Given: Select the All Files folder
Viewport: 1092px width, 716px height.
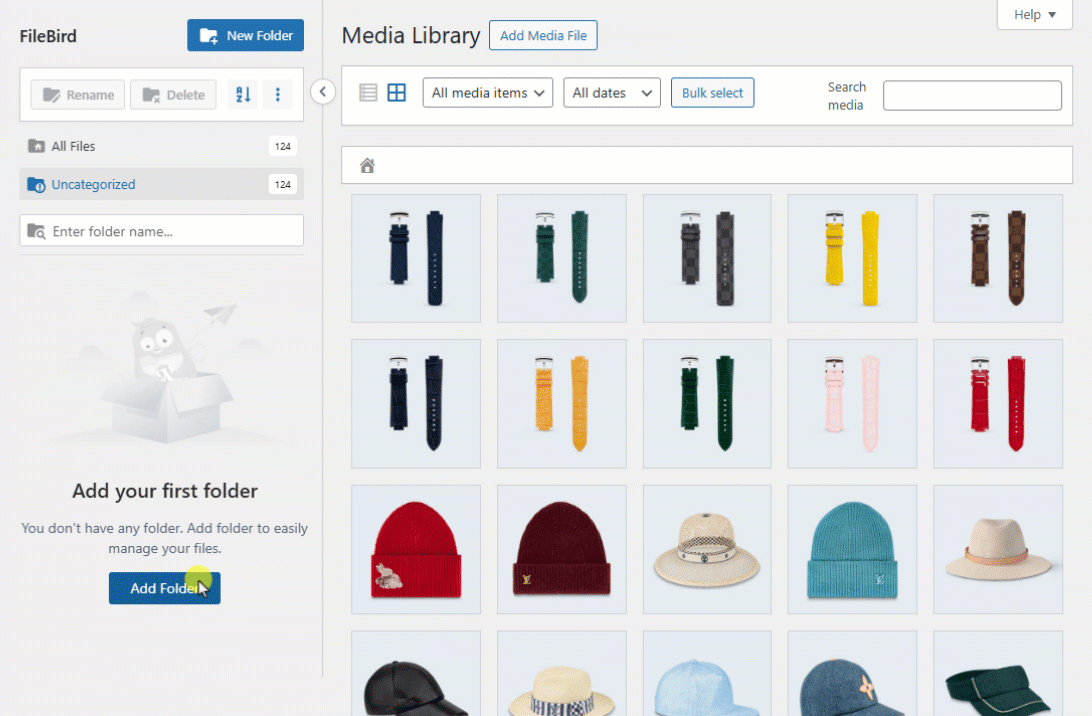Looking at the screenshot, I should (x=162, y=146).
